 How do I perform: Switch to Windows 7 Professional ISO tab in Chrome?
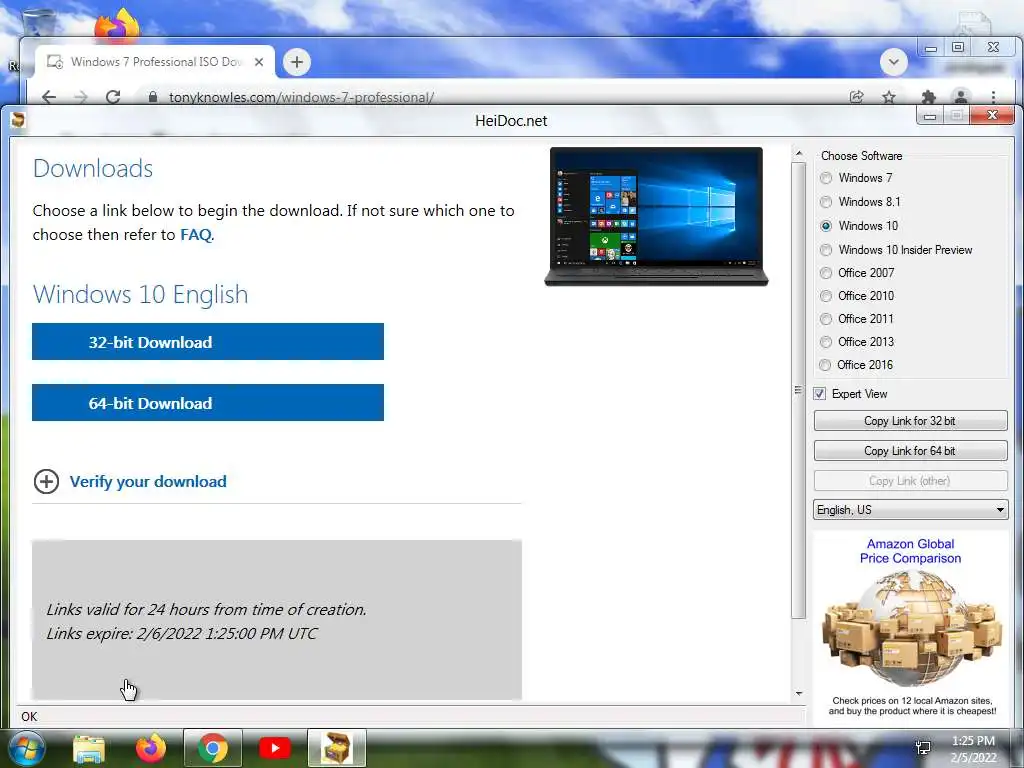(155, 62)
